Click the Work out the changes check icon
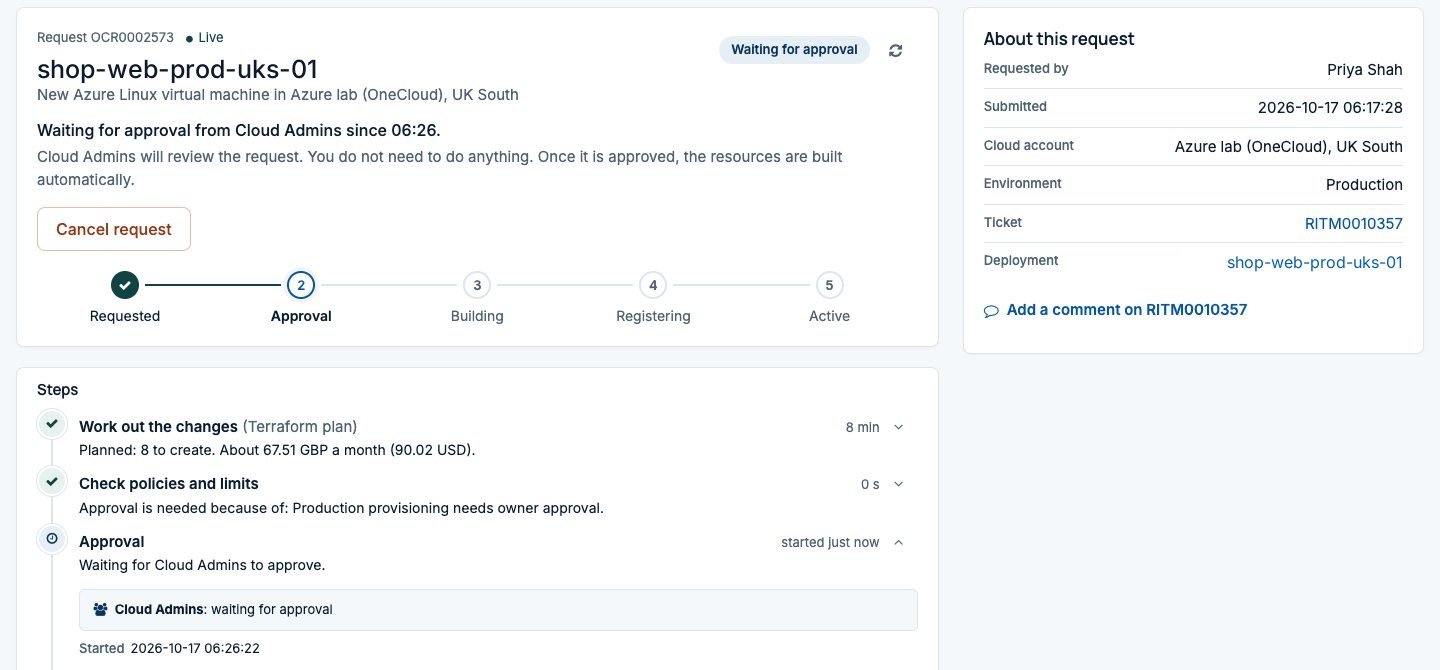Screen dimensions: 1440x670 [52, 424]
